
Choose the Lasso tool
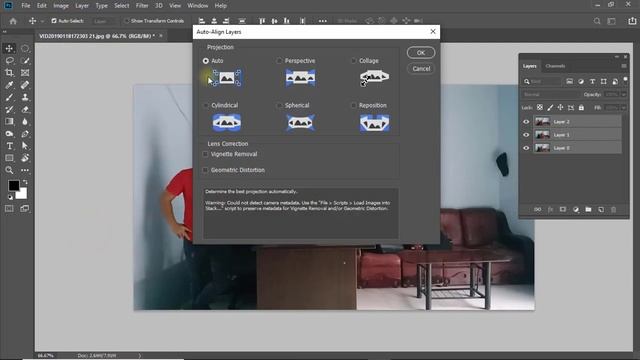[x=9, y=61]
